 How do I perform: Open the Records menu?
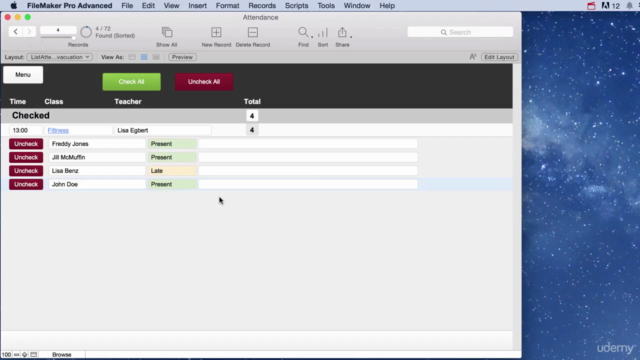pos(262,6)
